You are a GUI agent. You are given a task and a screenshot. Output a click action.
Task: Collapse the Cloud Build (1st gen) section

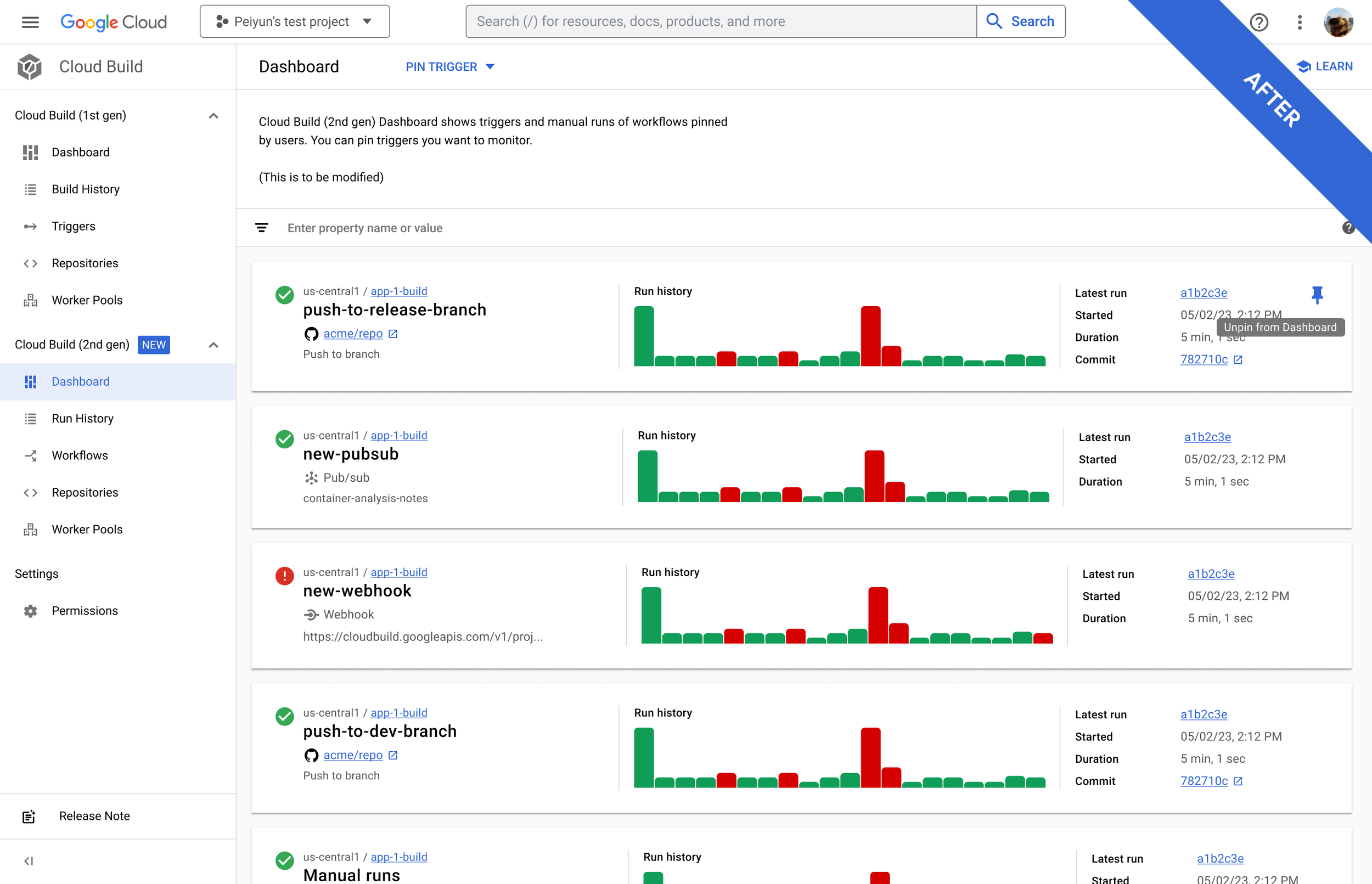pyautogui.click(x=213, y=115)
